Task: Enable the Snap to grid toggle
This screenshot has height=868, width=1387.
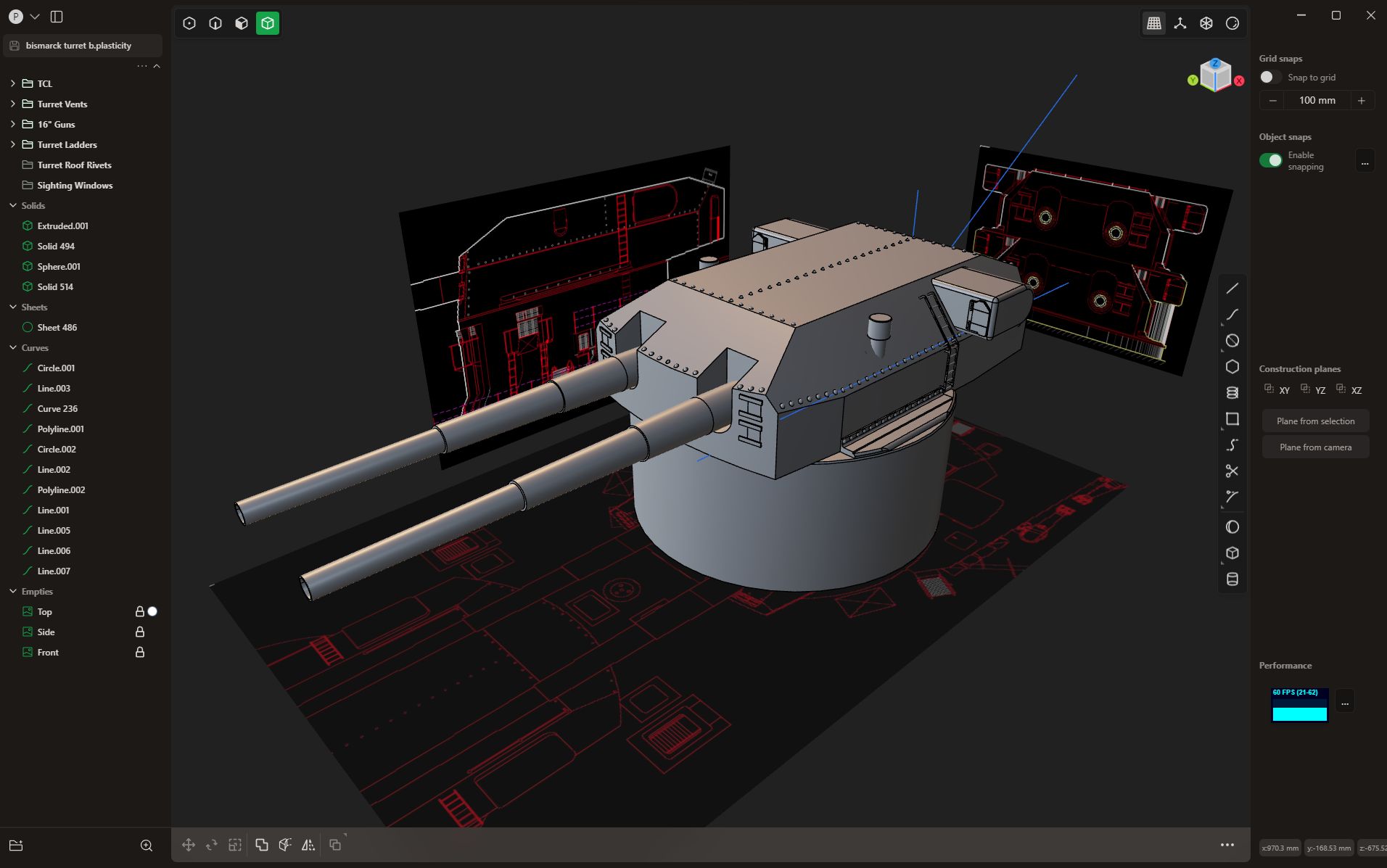Action: [x=1269, y=76]
